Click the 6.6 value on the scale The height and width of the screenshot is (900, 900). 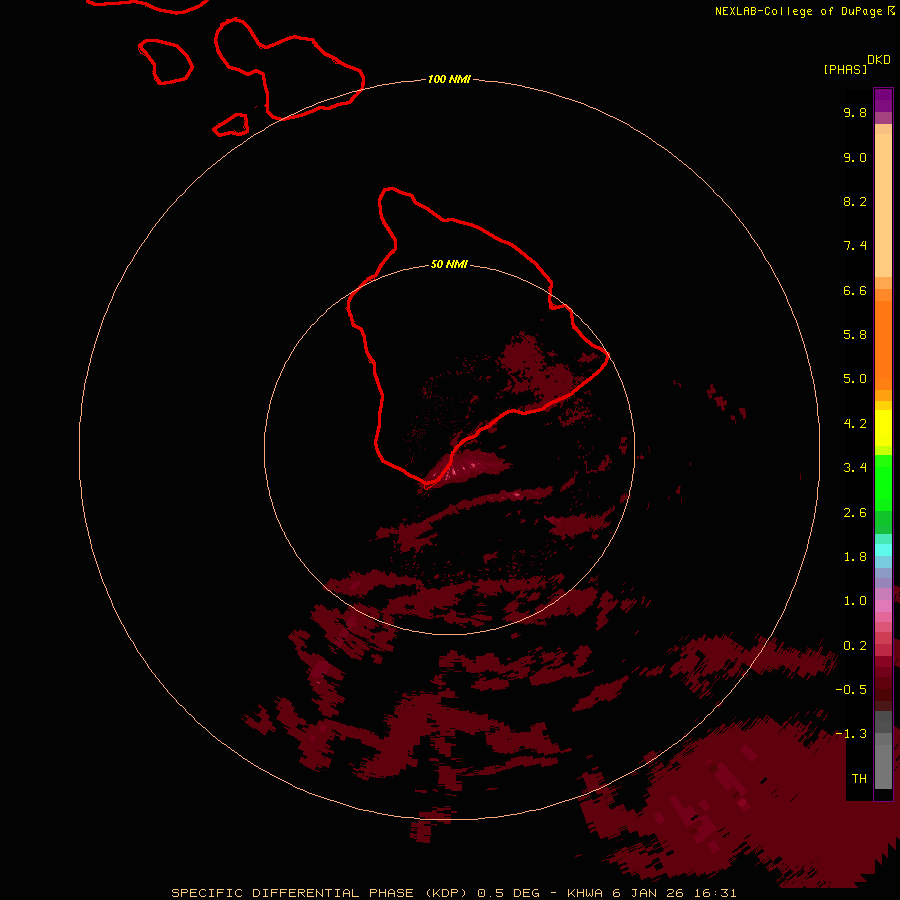(855, 290)
